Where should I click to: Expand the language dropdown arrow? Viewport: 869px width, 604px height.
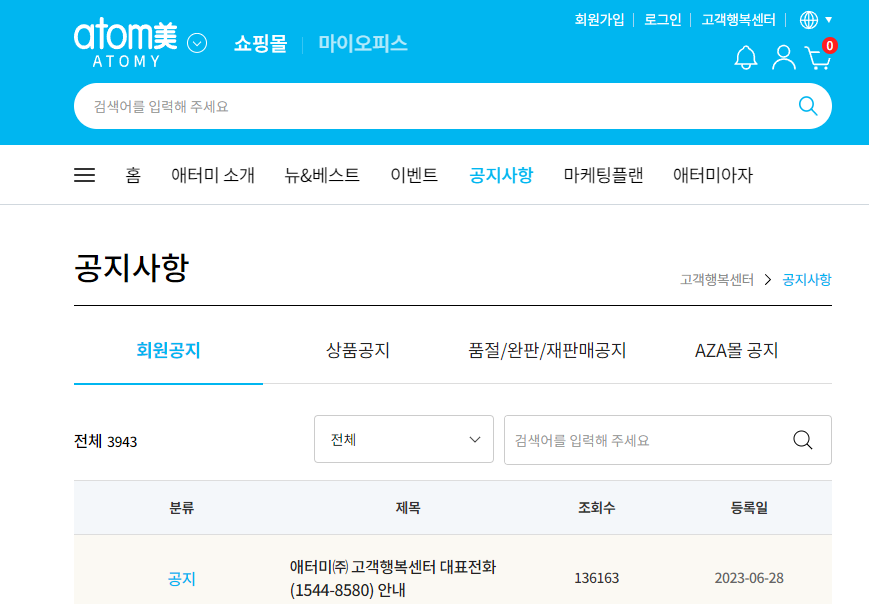pos(829,20)
